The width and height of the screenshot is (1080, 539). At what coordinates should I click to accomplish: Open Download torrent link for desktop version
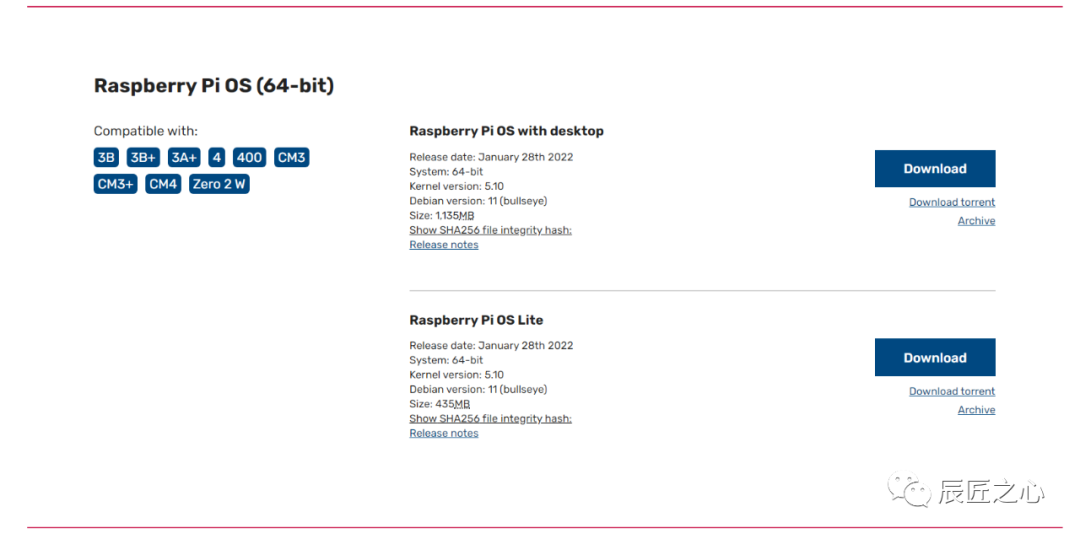coord(951,202)
